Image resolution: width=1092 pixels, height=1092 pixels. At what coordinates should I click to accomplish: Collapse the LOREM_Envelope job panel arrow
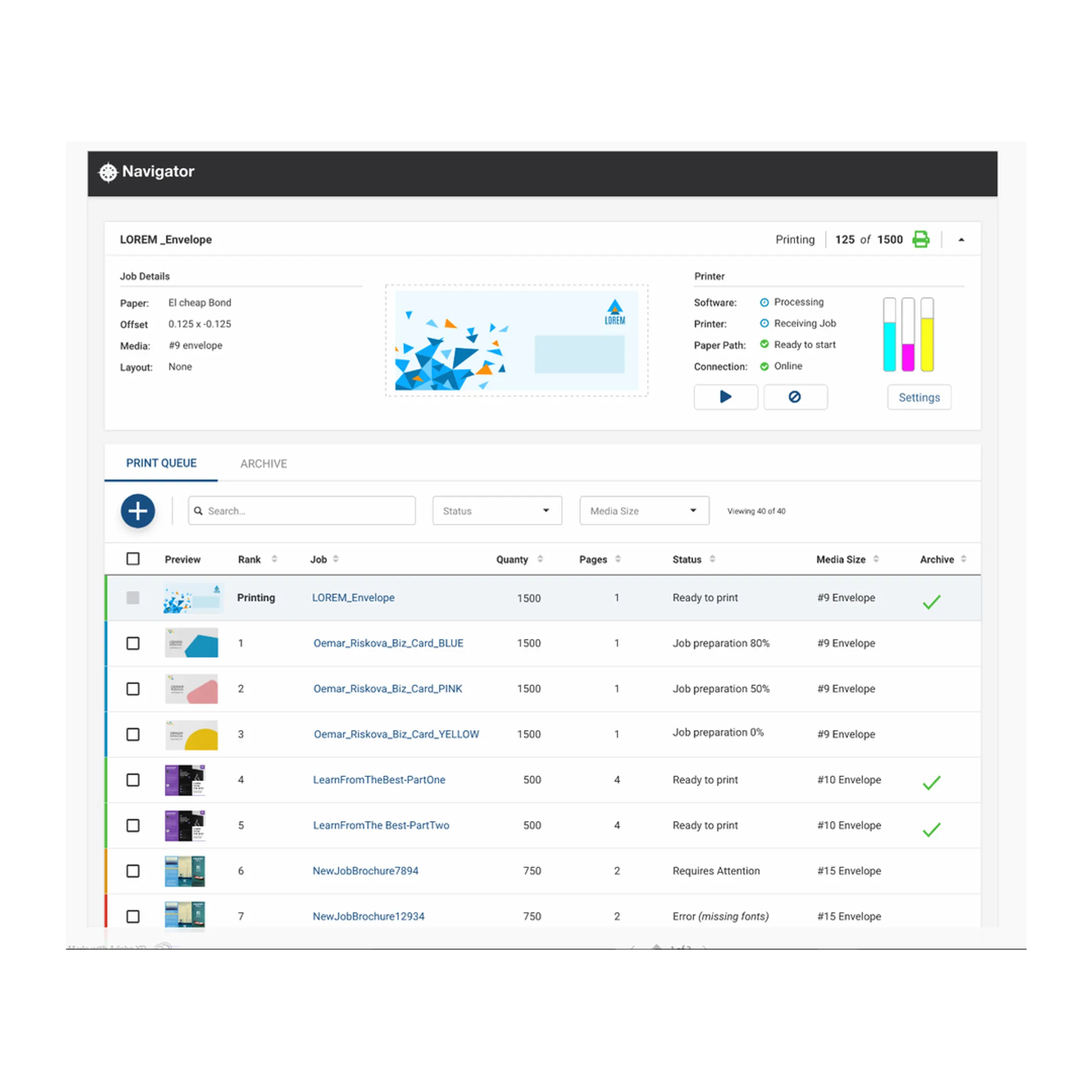962,240
